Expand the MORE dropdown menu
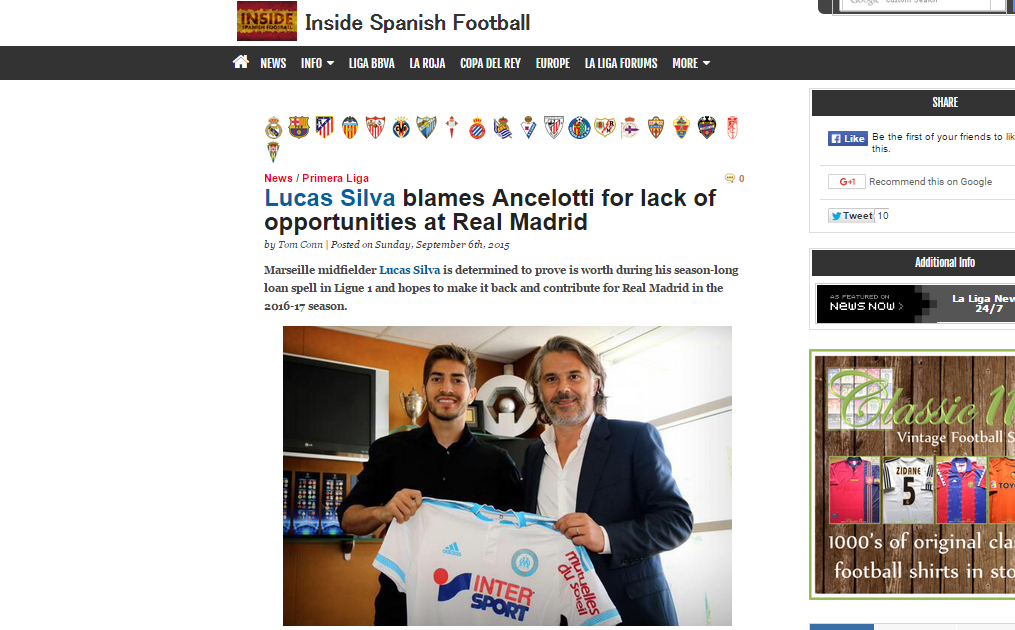Viewport: 1015px width, 630px height. pyautogui.click(x=691, y=63)
